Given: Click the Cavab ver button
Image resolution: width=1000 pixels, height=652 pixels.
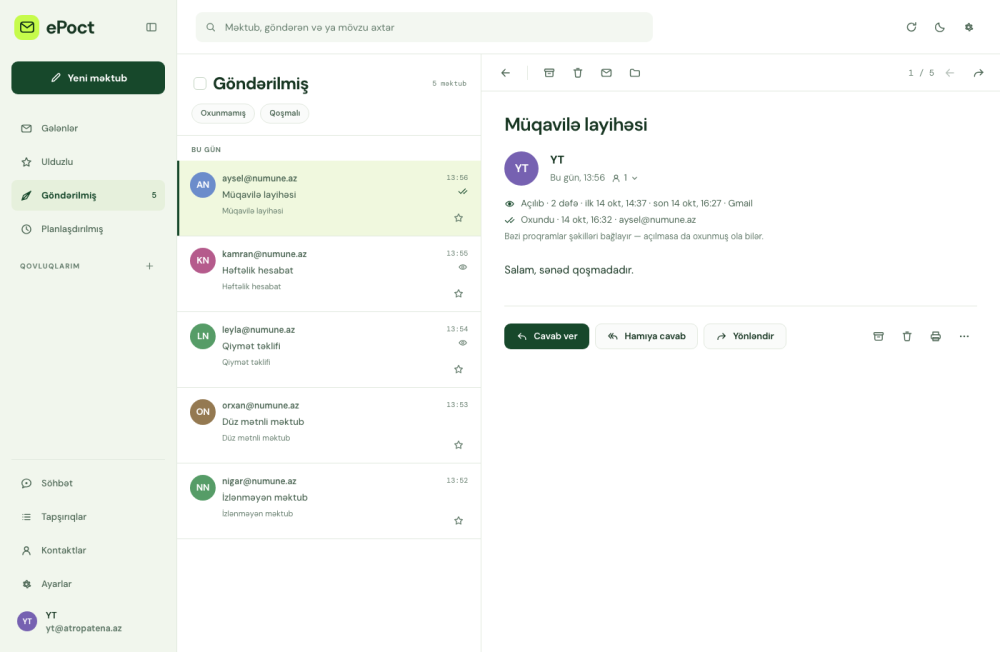Looking at the screenshot, I should (547, 336).
